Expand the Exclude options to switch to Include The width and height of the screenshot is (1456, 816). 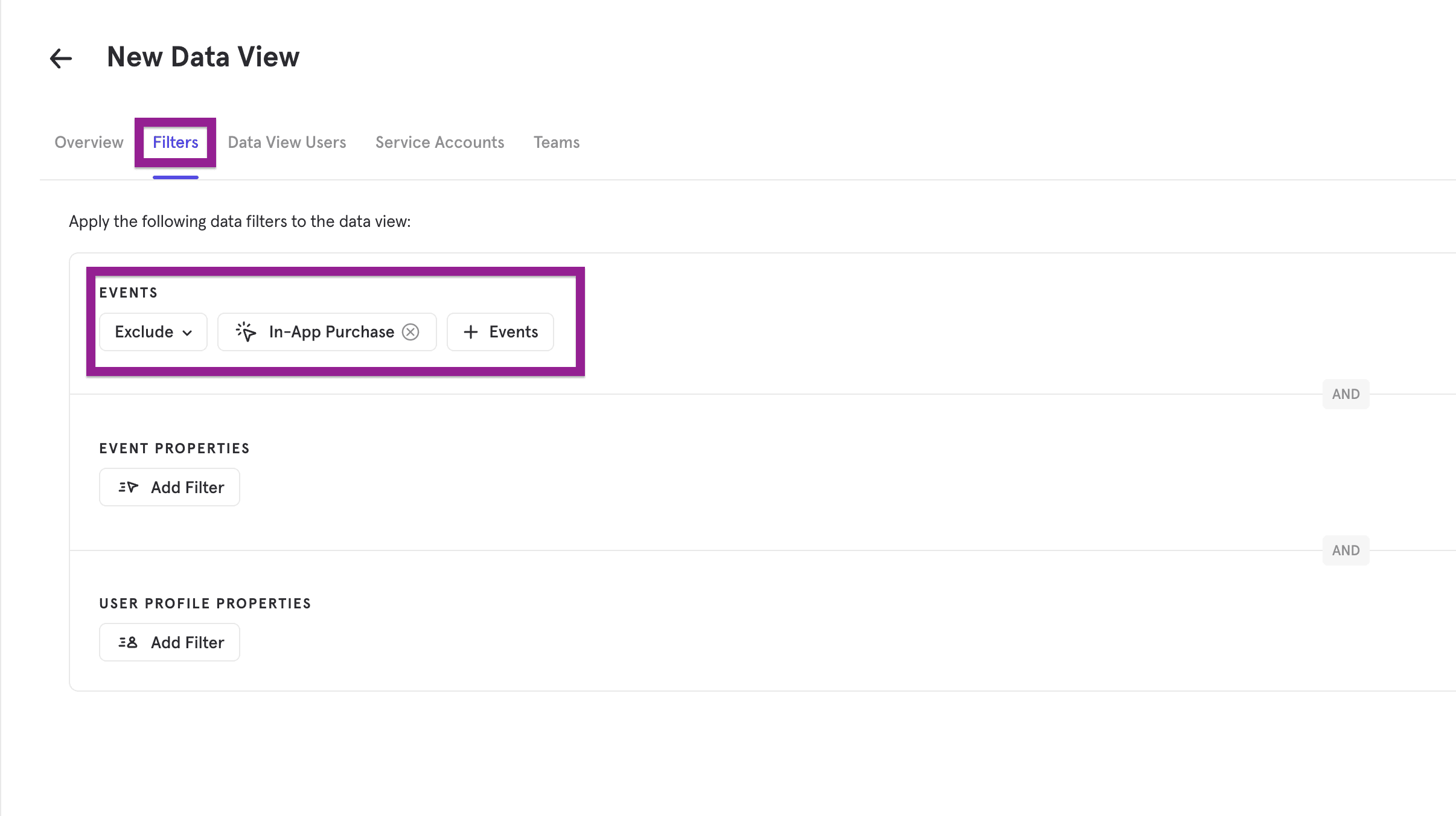[153, 331]
